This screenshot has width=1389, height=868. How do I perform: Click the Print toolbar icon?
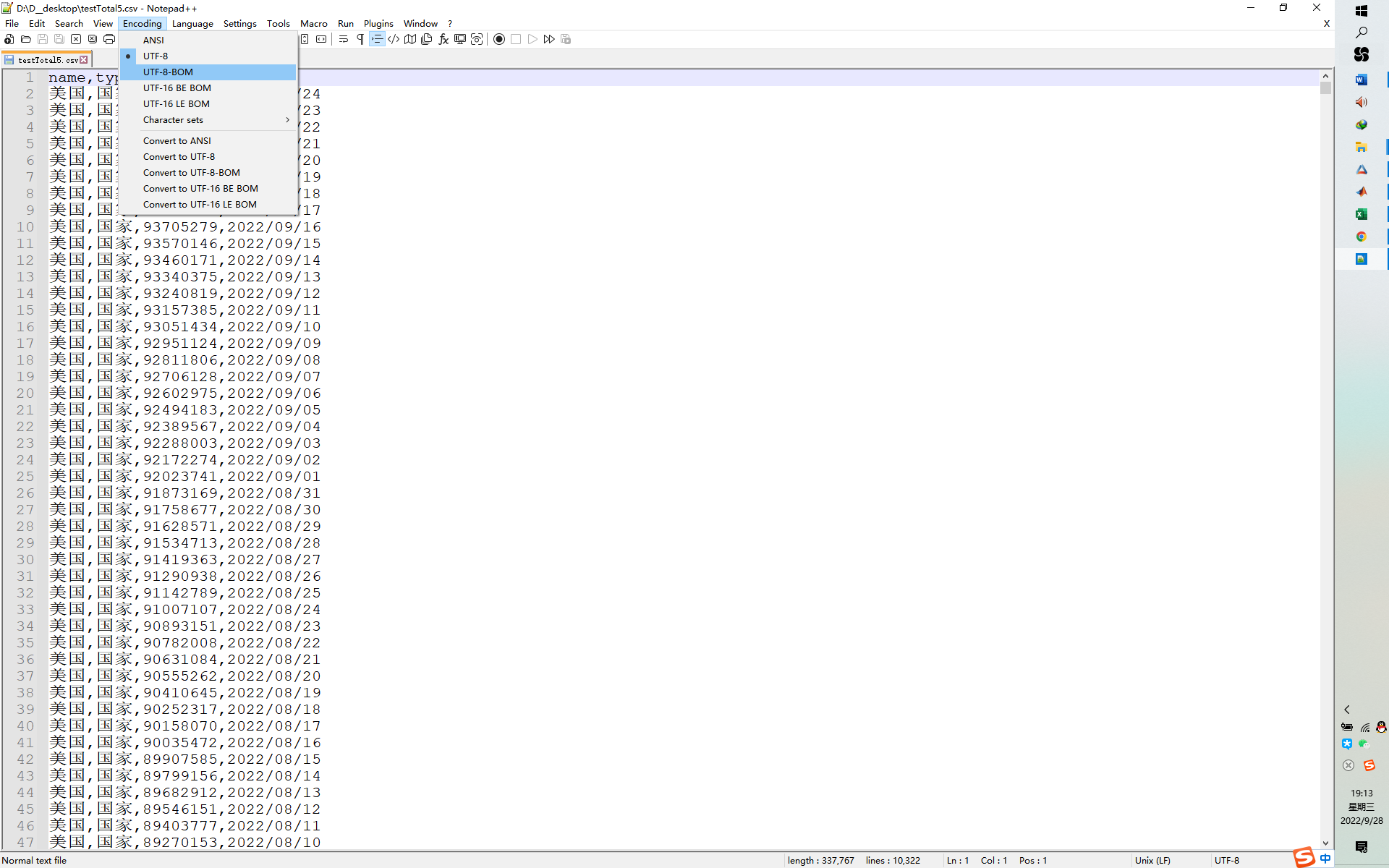tap(109, 39)
